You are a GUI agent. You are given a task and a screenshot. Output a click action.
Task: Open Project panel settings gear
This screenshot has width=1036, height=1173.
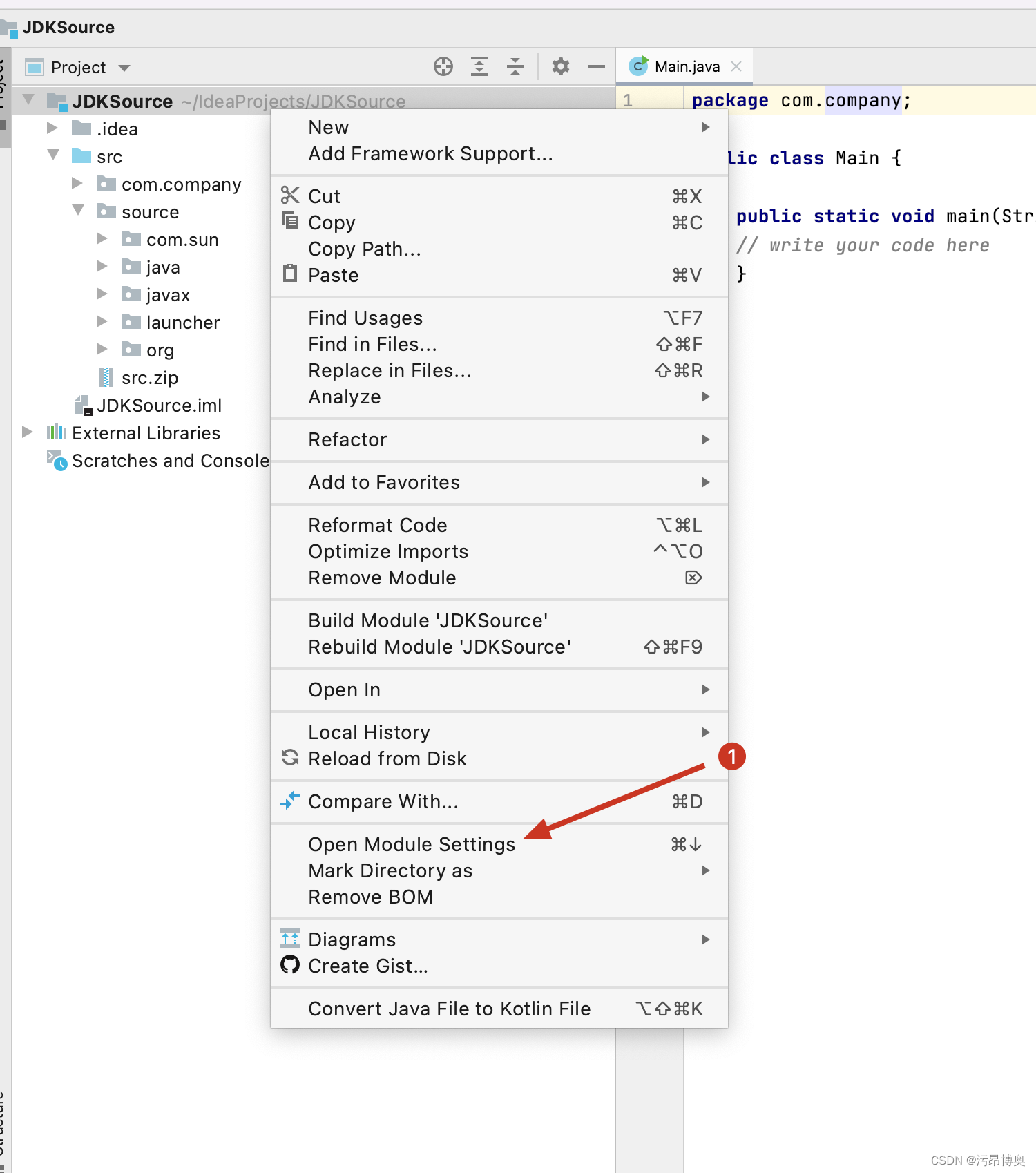(561, 66)
